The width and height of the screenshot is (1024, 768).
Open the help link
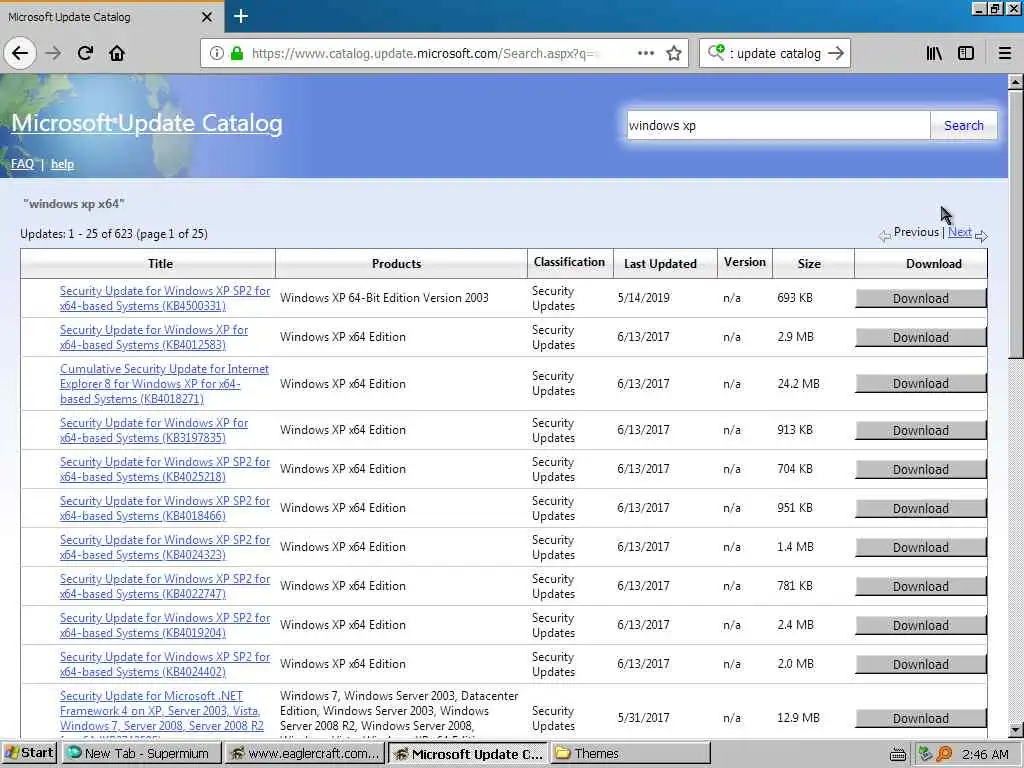click(62, 164)
